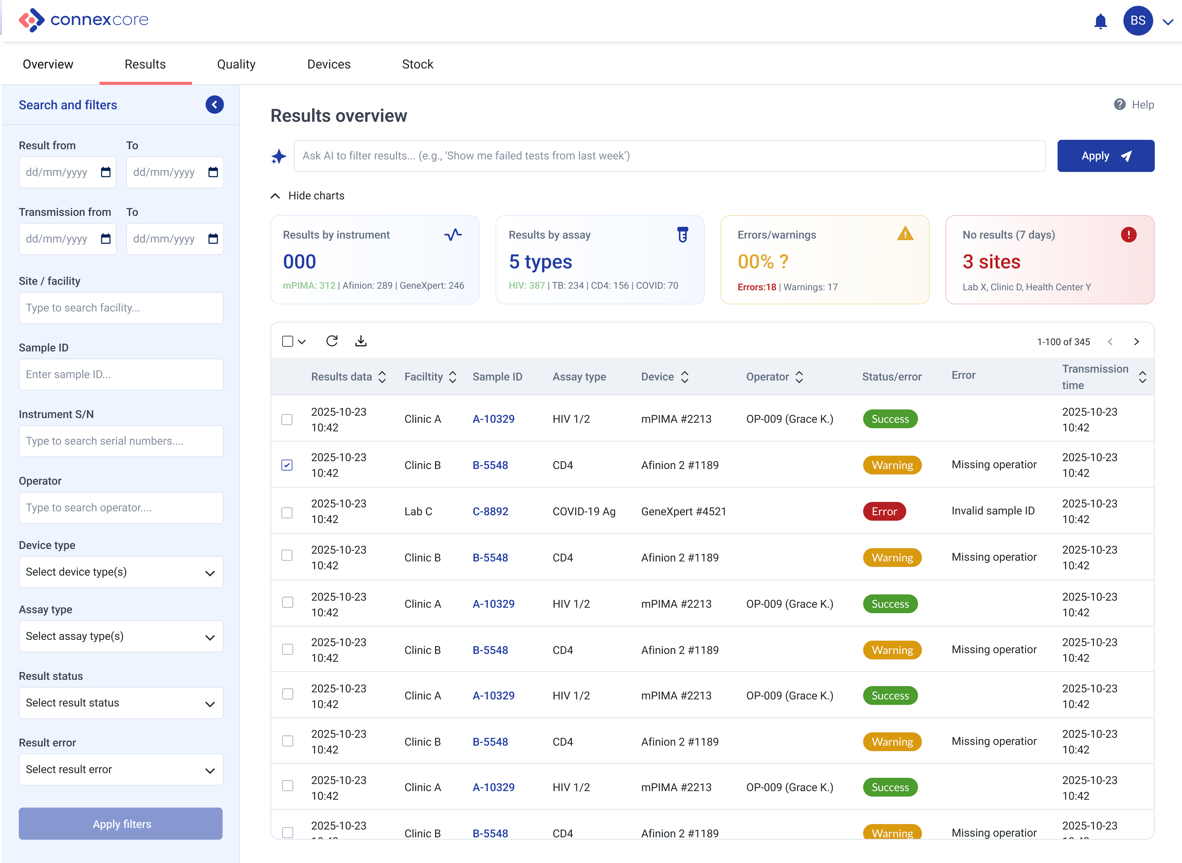Switch to the Devices tab

(329, 64)
